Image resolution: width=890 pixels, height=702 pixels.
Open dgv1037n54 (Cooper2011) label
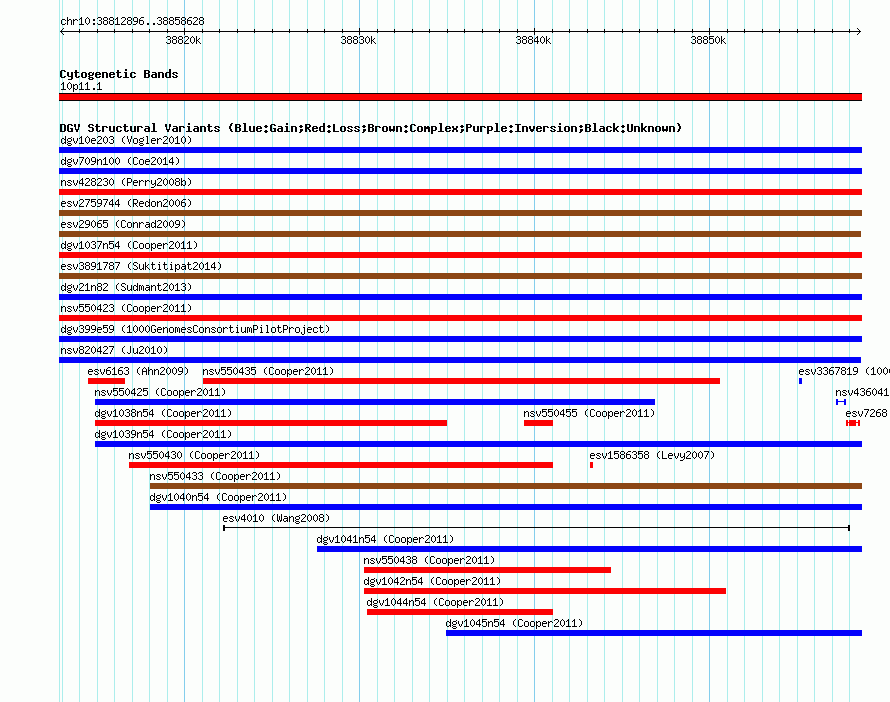pos(129,245)
